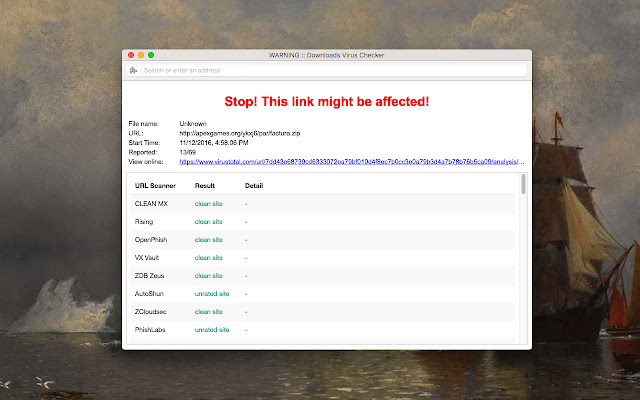The width and height of the screenshot is (640, 400).
Task: Click the extension puzzle icon in address bar
Action: coord(133,70)
